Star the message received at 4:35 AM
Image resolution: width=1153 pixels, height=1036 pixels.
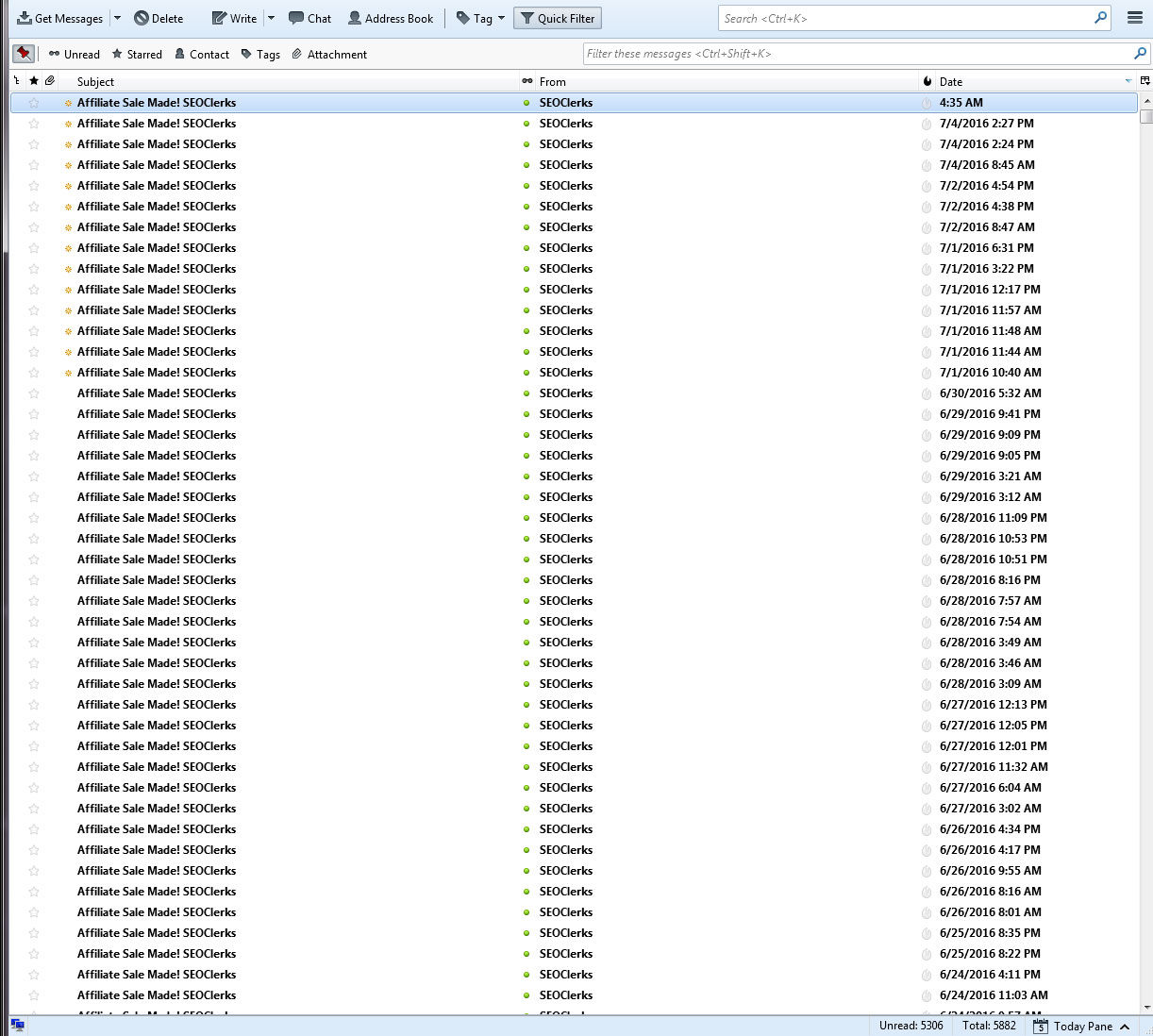coord(34,103)
